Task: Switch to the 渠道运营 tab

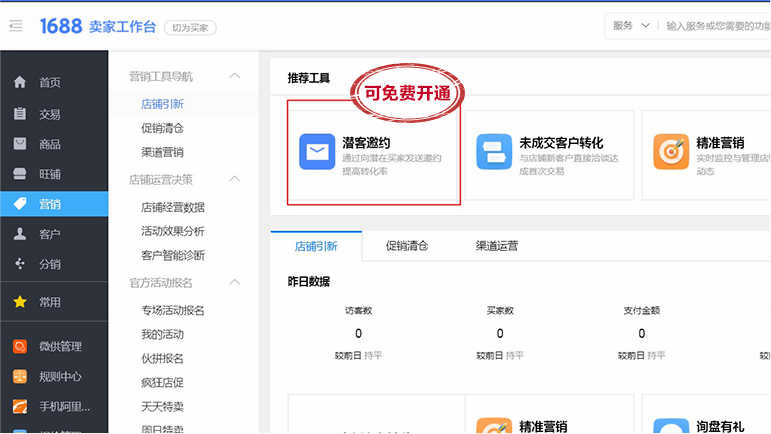Action: click(x=497, y=246)
